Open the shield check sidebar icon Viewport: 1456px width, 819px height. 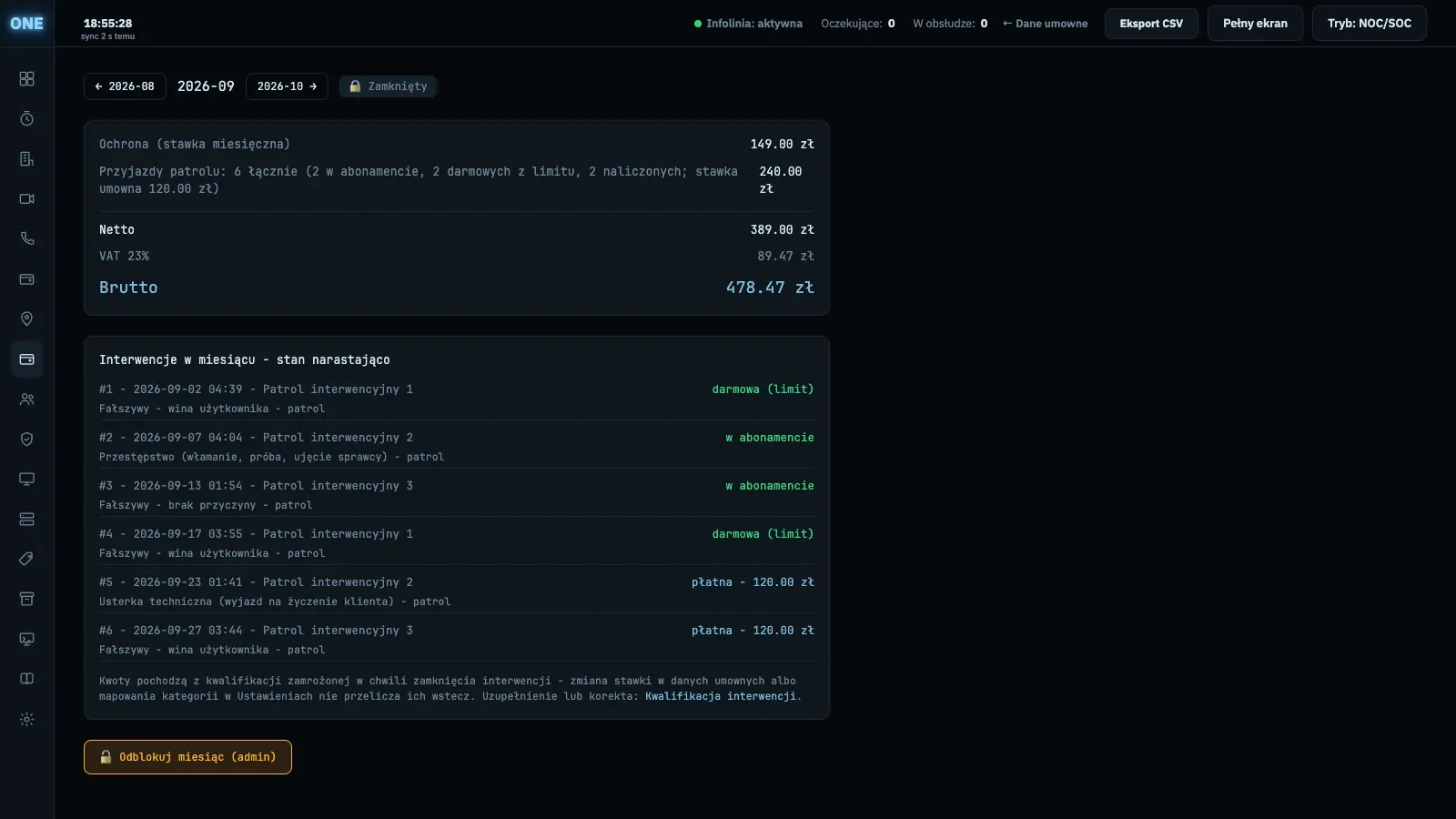[26, 440]
